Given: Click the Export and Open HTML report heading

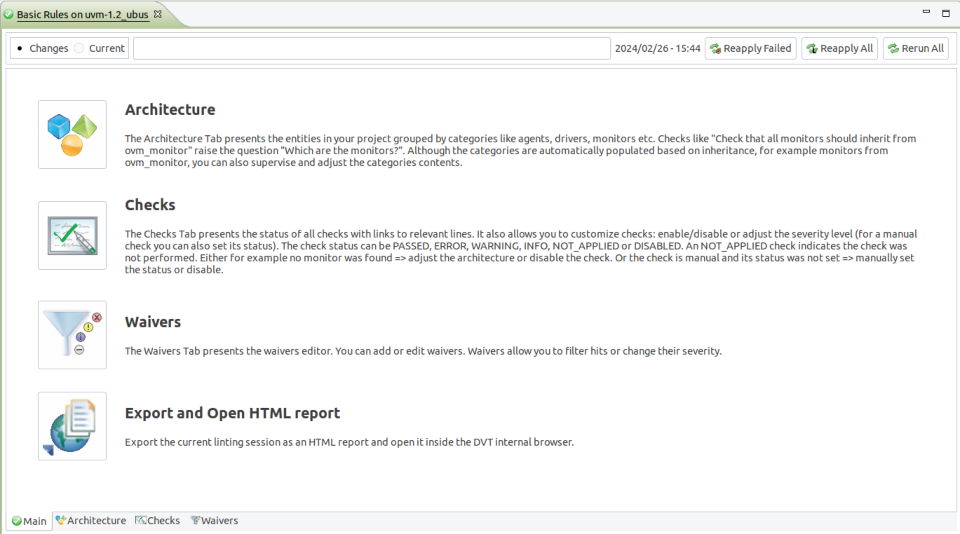Looking at the screenshot, I should point(232,413).
